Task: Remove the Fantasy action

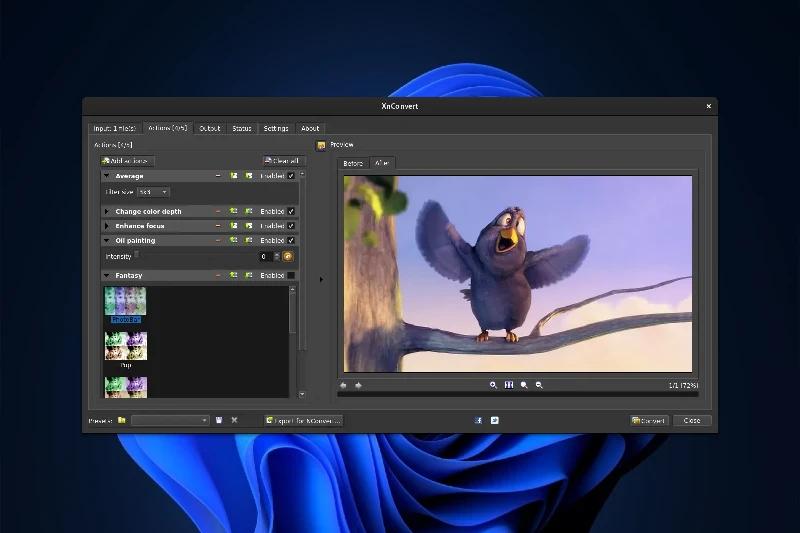Action: coord(218,275)
